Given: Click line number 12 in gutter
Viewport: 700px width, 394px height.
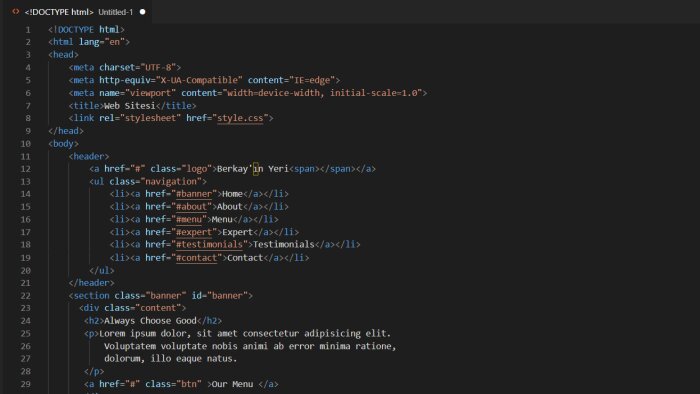Looking at the screenshot, I should (25, 169).
